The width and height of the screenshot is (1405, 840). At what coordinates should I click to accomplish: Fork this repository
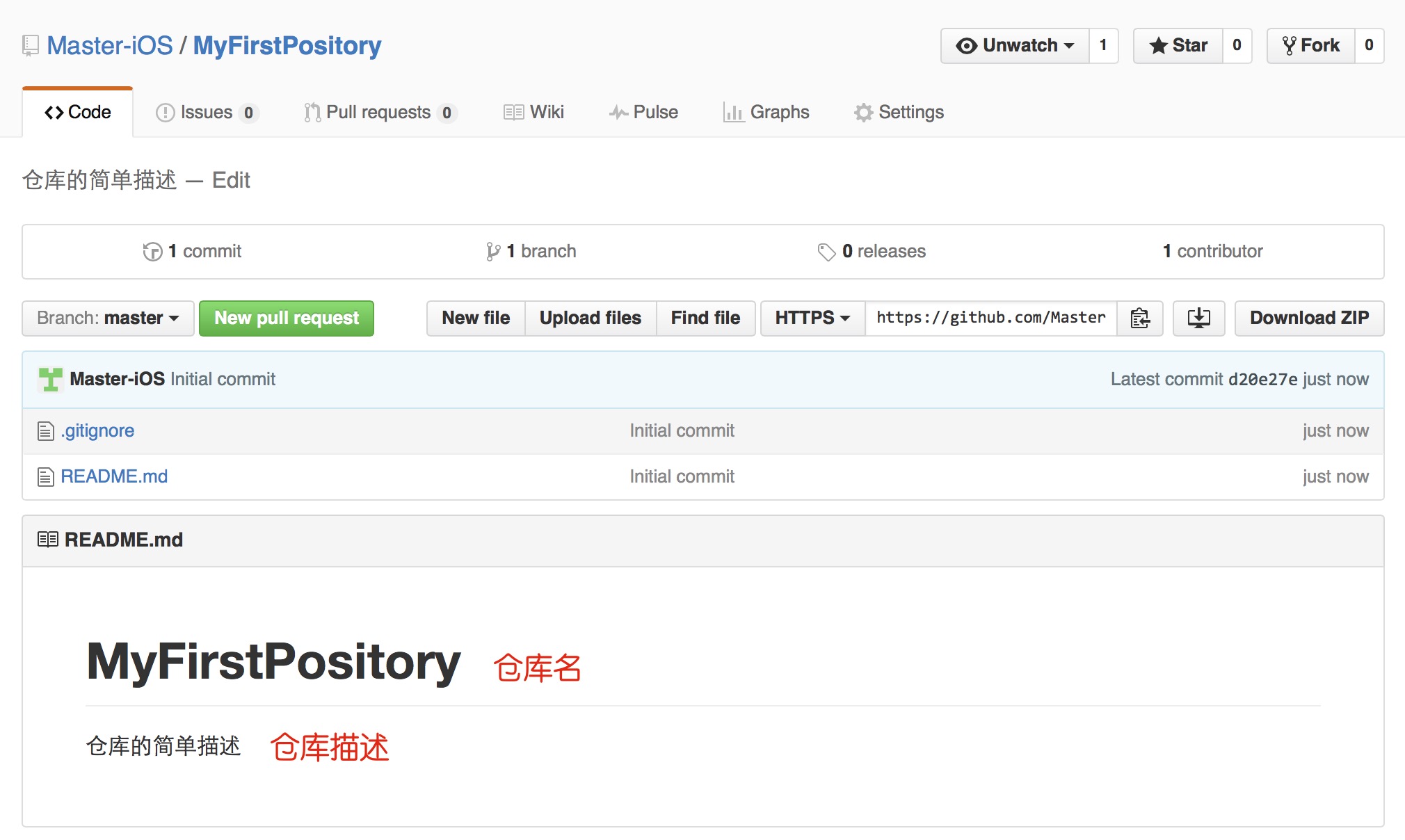(1310, 46)
